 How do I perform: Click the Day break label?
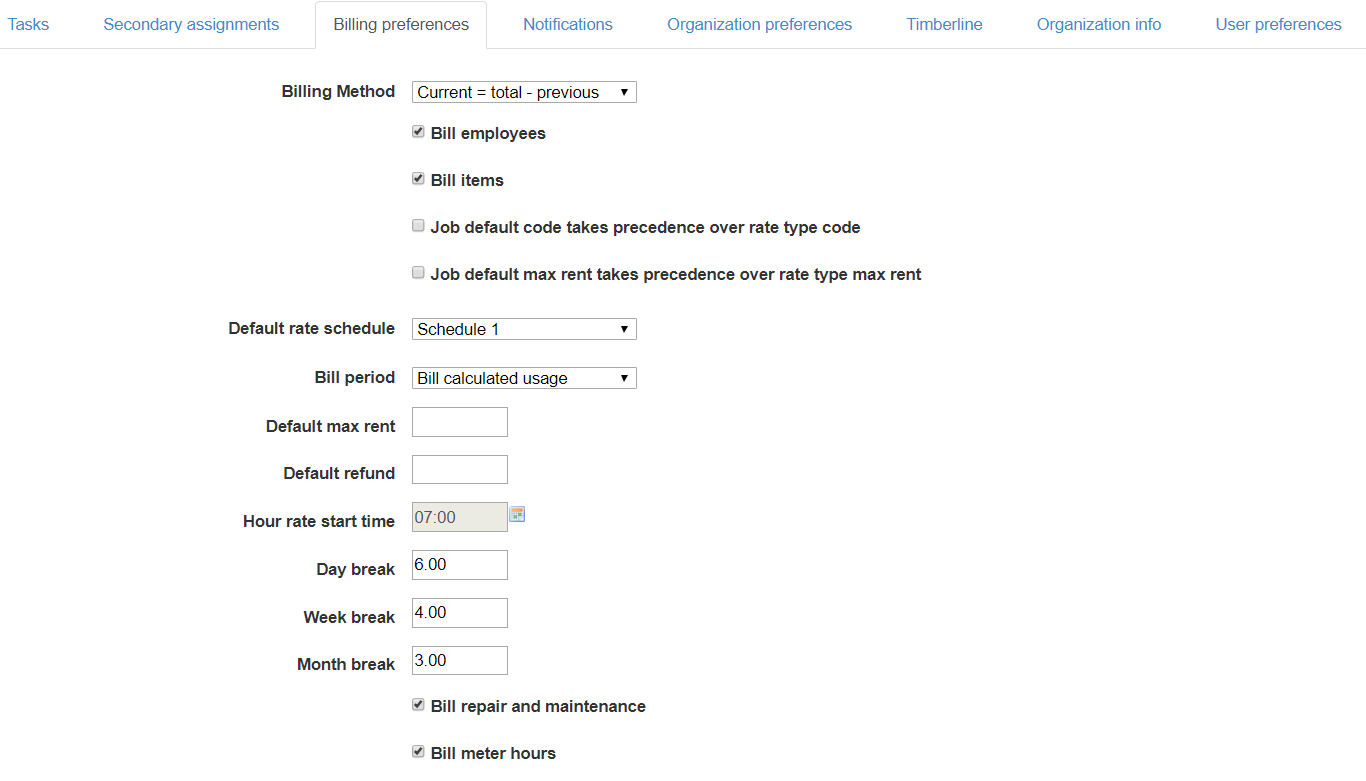(x=356, y=569)
